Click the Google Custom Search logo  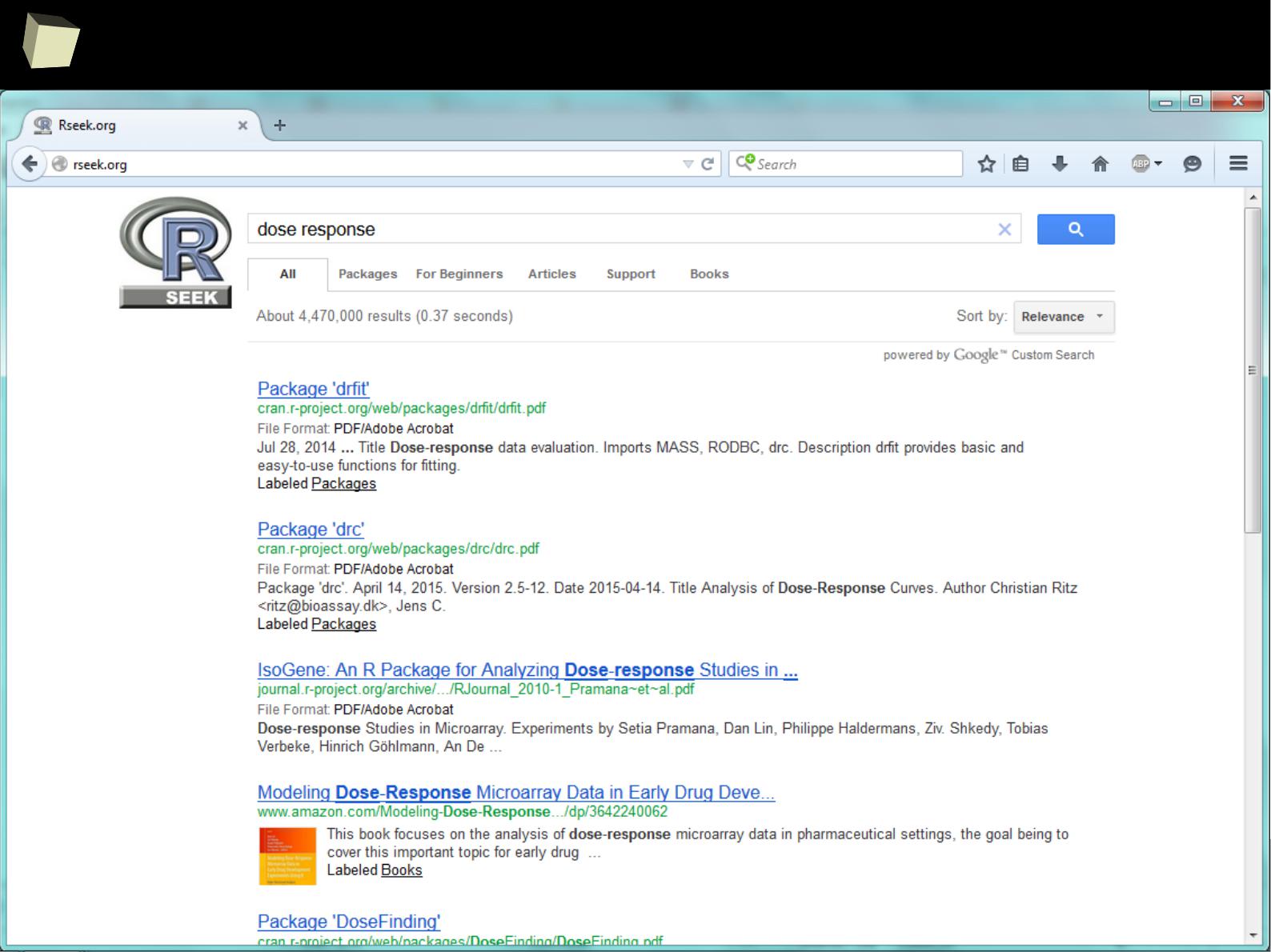(x=988, y=355)
